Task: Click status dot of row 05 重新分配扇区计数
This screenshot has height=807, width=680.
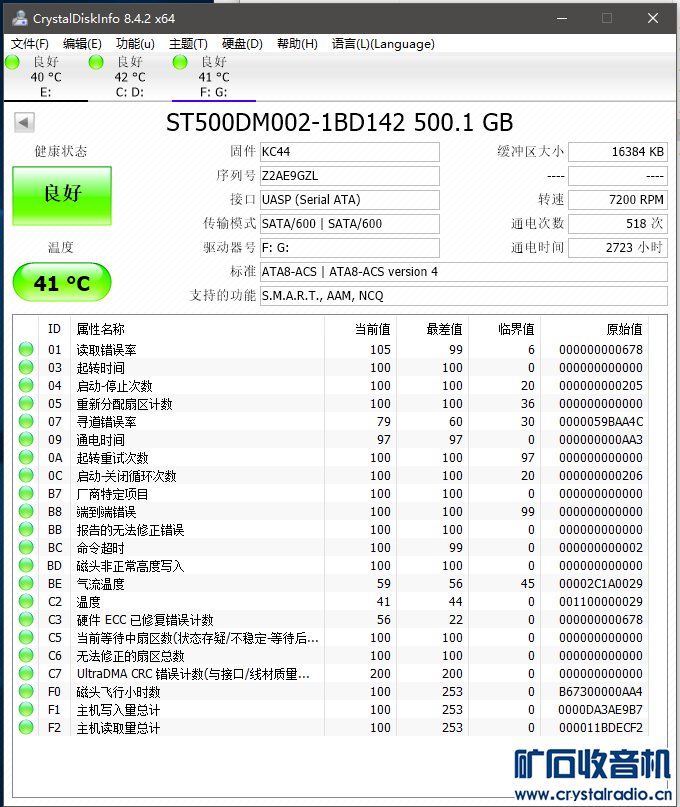Action: (26, 404)
